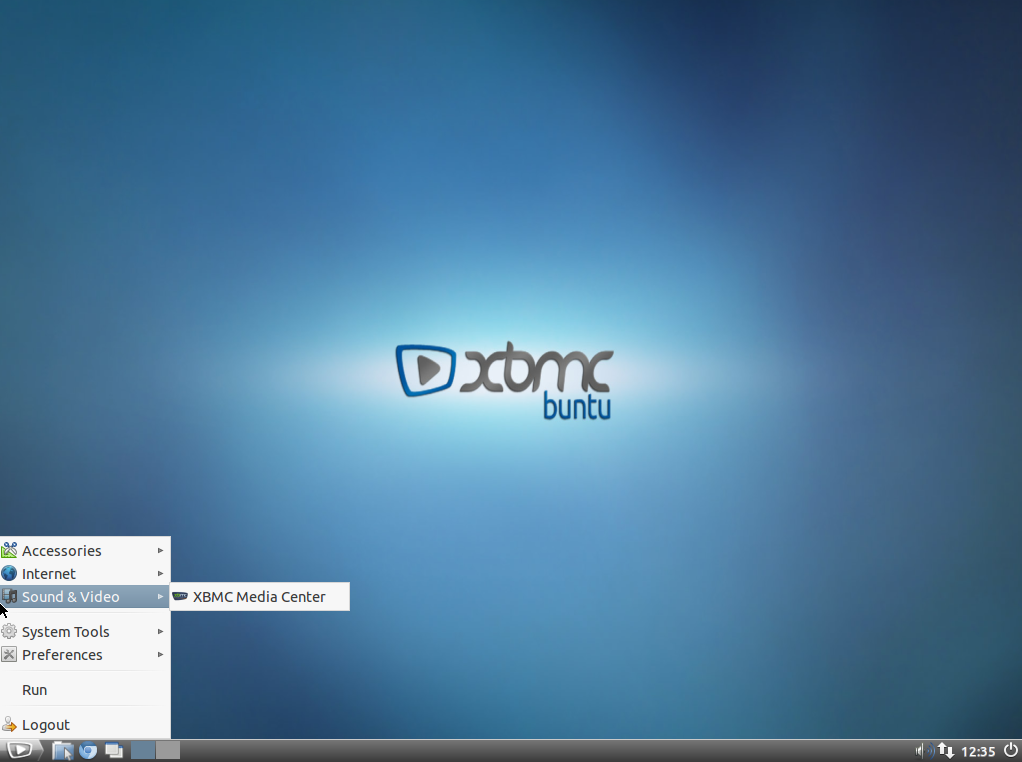
Task: Click the XBMC Media Center remote icon
Action: click(x=180, y=596)
